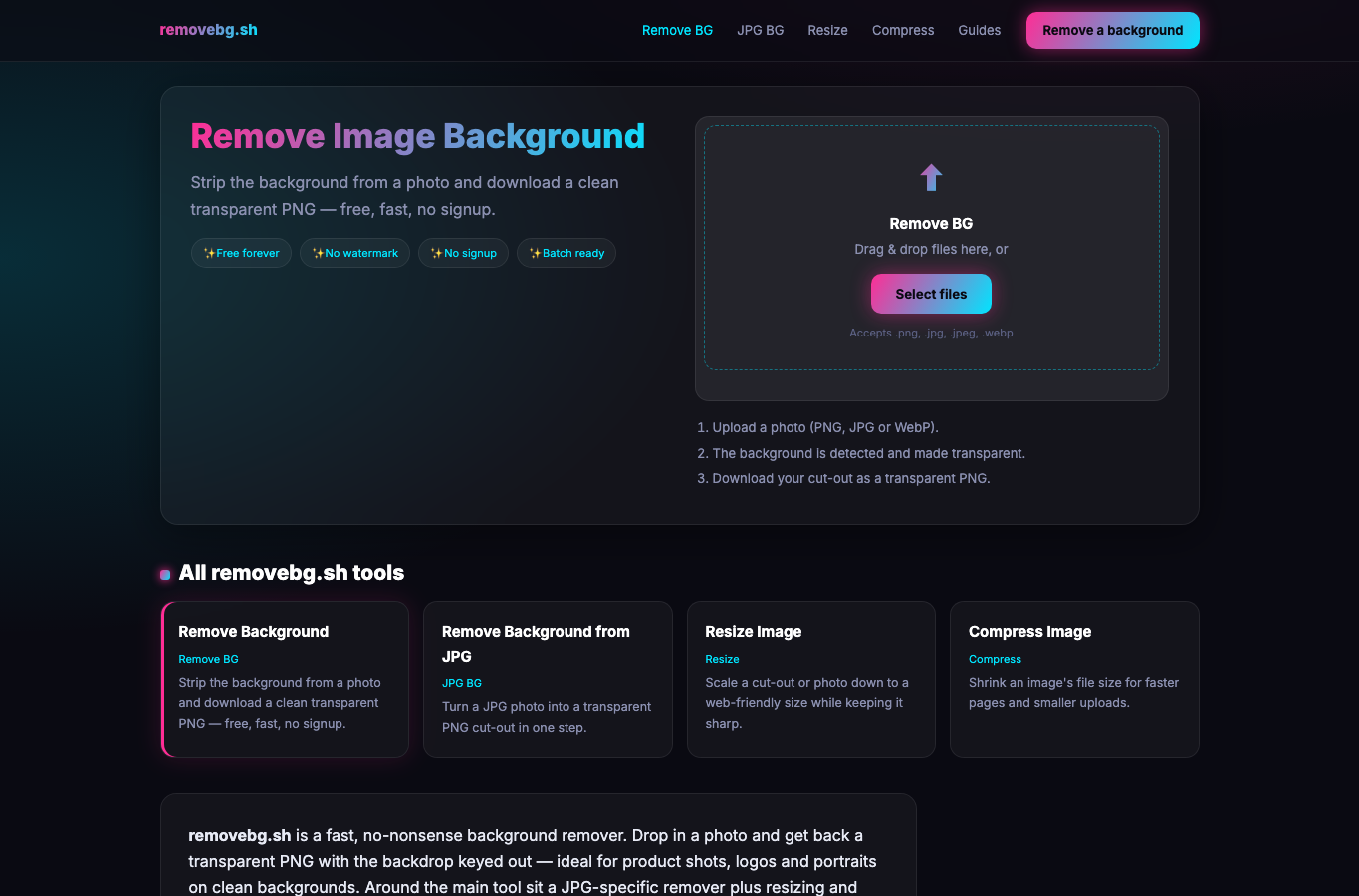Open the Remove Background from JPG card
This screenshot has width=1359, height=896.
click(548, 679)
